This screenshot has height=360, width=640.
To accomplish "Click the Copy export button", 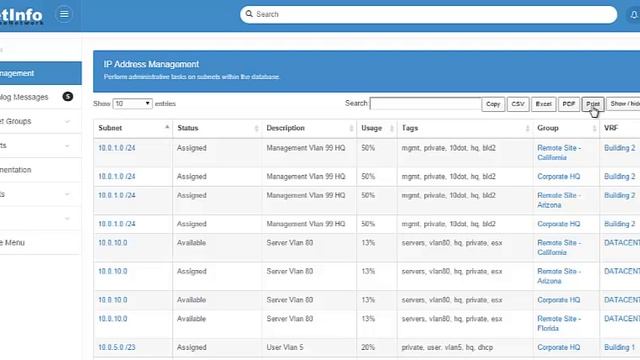I will 493,104.
